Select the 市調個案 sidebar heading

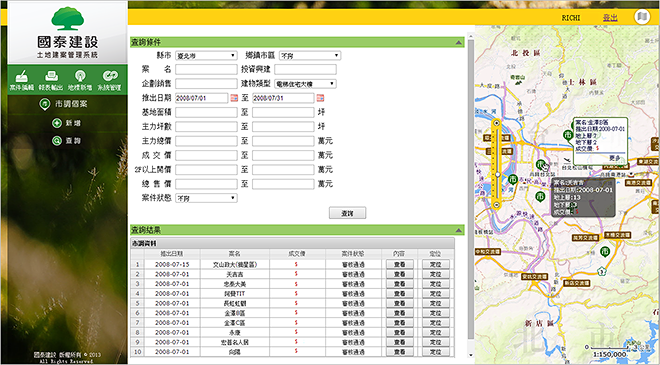pyautogui.click(x=64, y=104)
